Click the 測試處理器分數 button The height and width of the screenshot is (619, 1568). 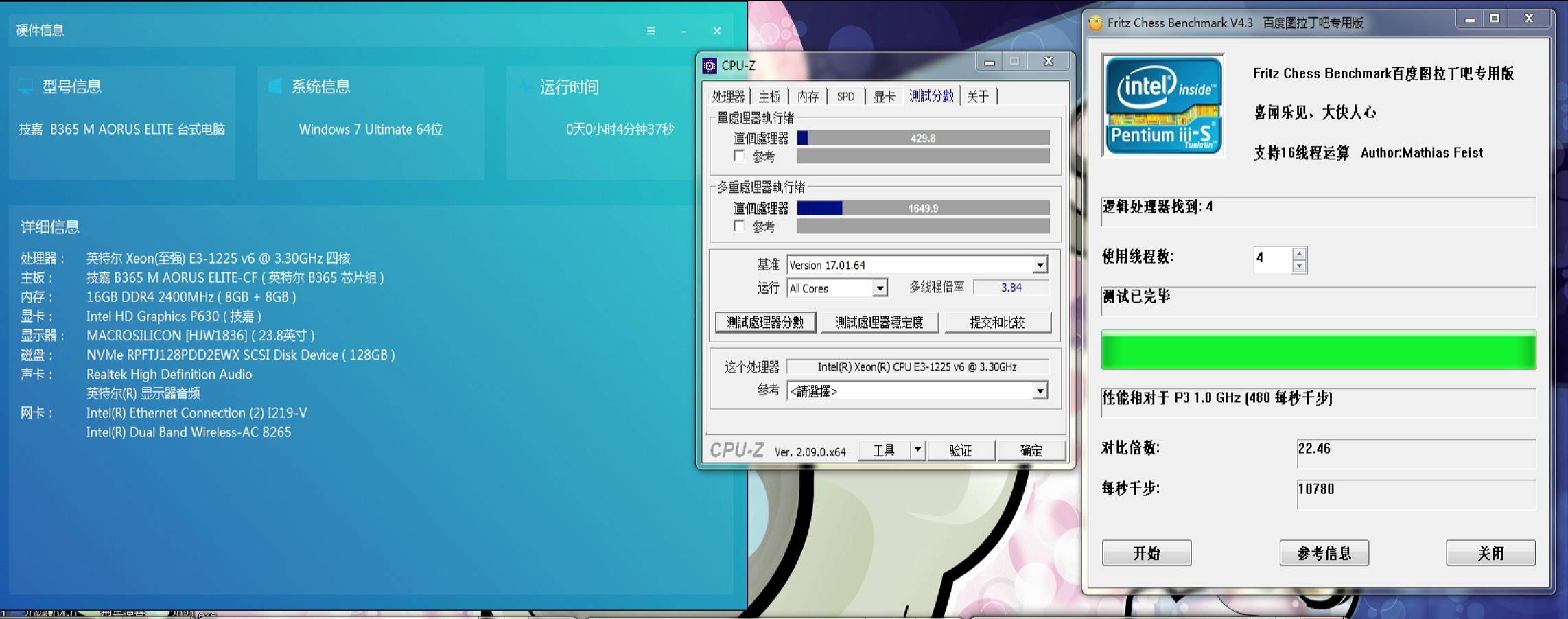(x=765, y=322)
